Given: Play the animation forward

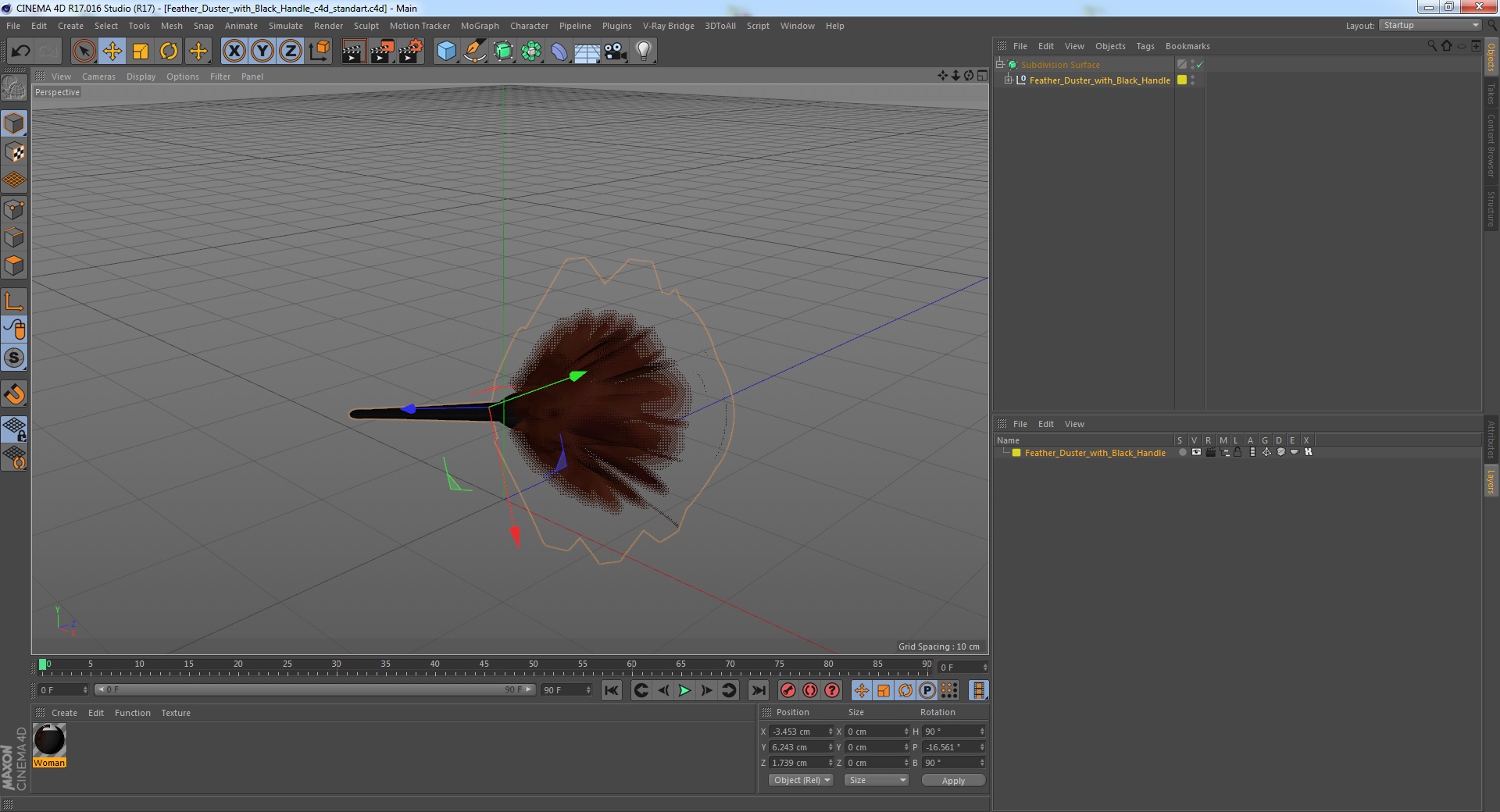Looking at the screenshot, I should tap(684, 690).
